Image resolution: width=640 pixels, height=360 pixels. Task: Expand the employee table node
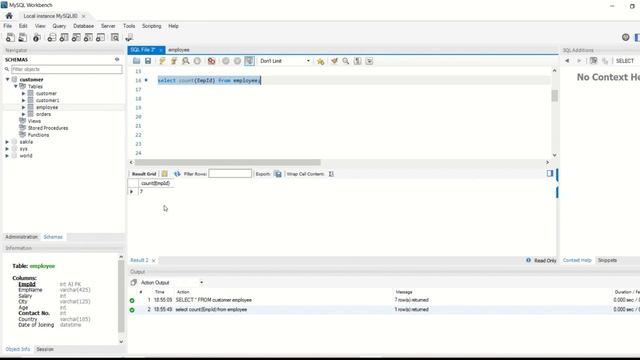[24, 107]
